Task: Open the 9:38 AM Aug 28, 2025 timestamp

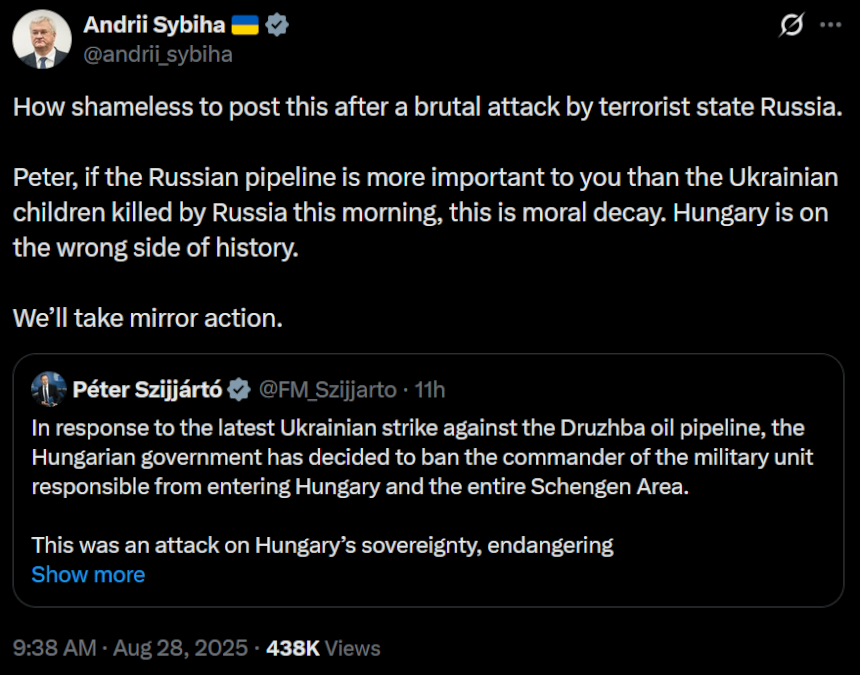Action: [x=131, y=648]
